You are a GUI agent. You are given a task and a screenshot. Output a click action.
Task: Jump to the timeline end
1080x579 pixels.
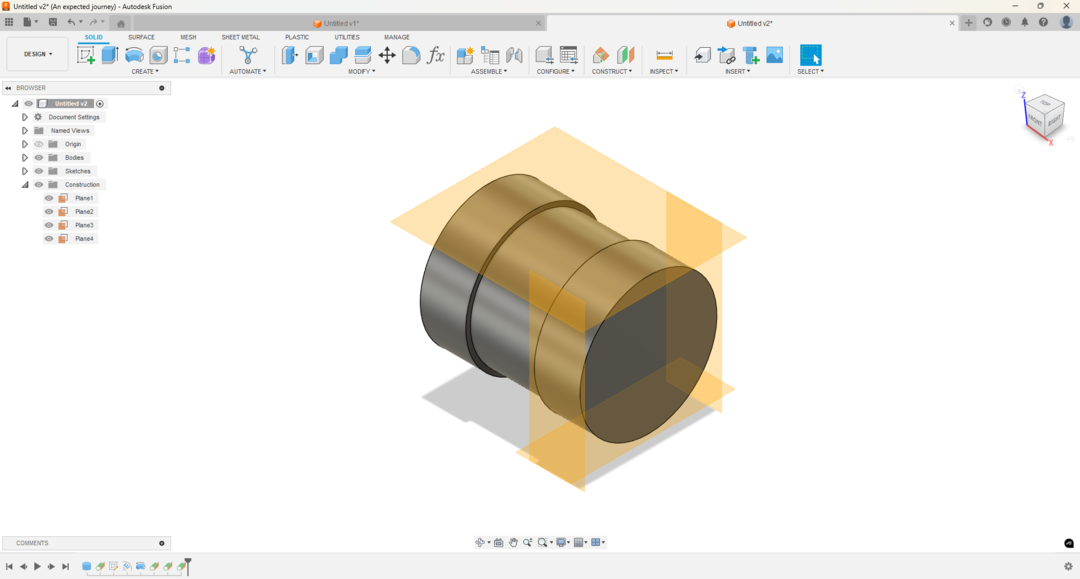(65, 567)
